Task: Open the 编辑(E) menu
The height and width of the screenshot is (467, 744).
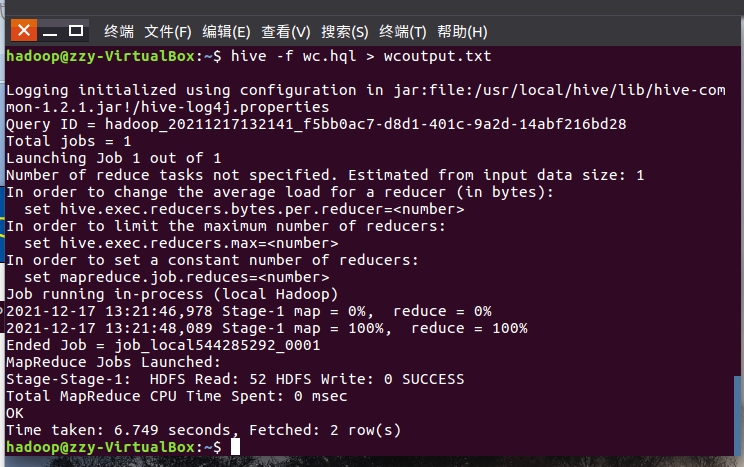Action: coord(226,32)
